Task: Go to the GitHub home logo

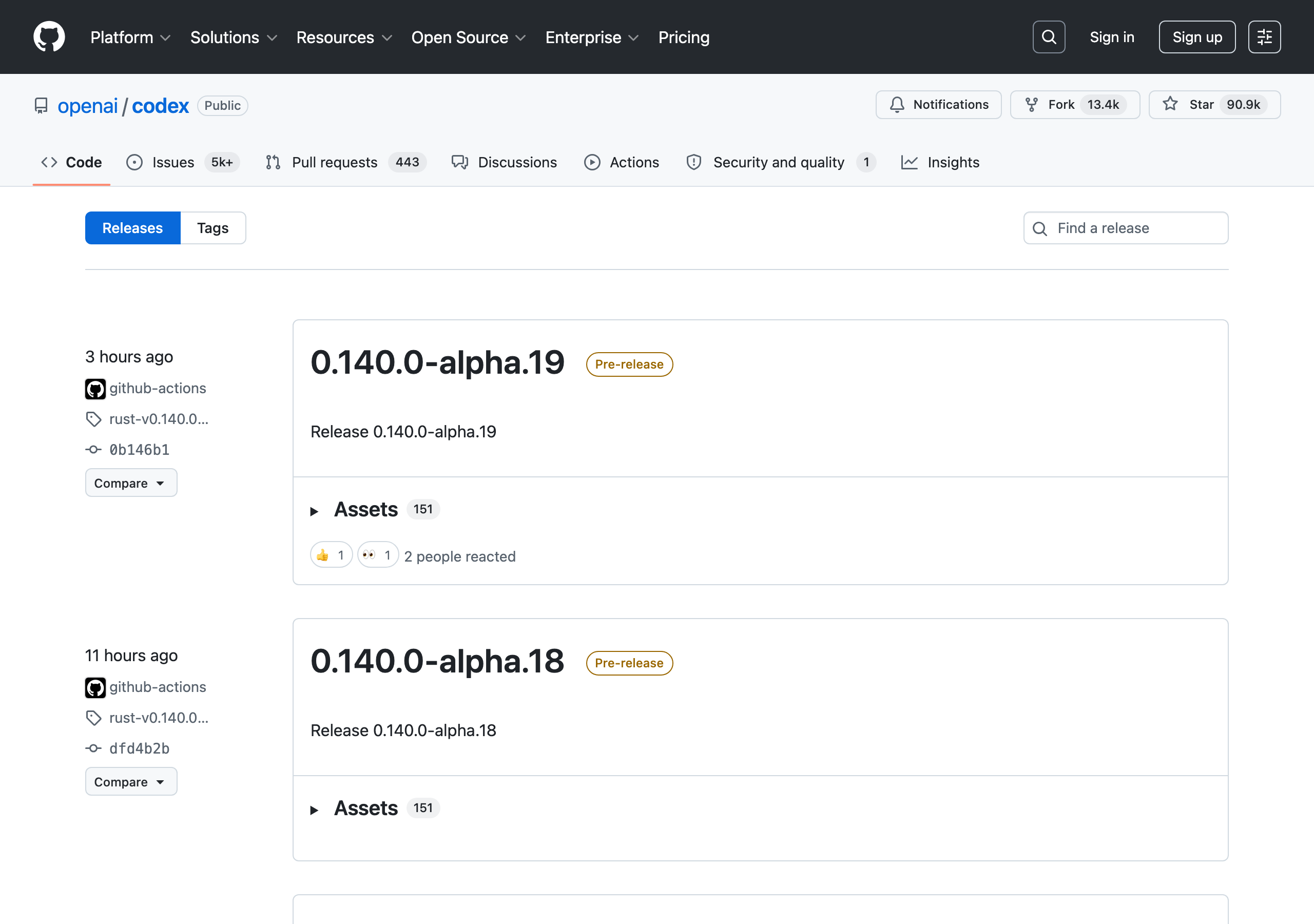Action: [x=49, y=37]
